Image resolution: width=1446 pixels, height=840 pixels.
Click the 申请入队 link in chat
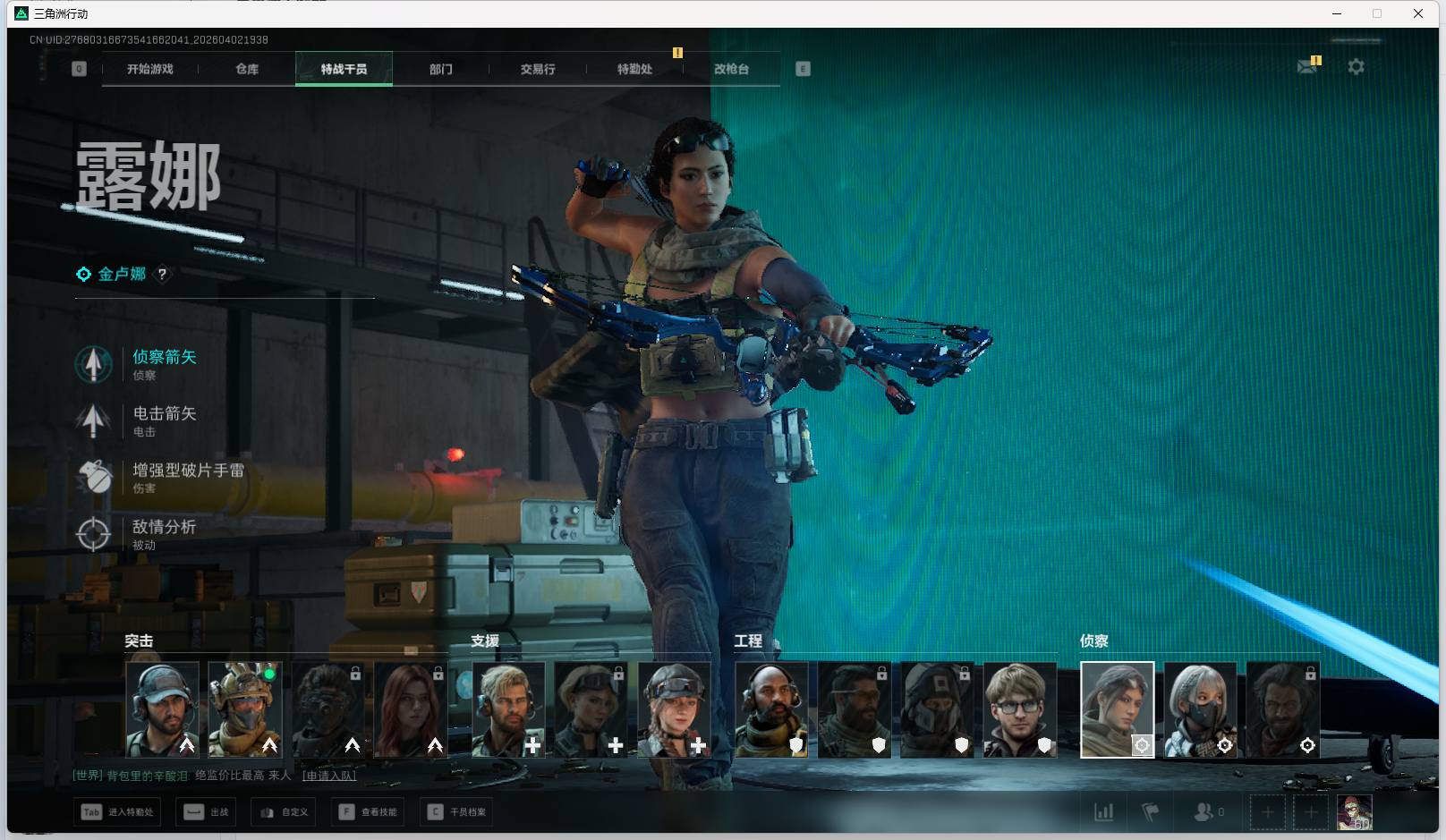329,776
